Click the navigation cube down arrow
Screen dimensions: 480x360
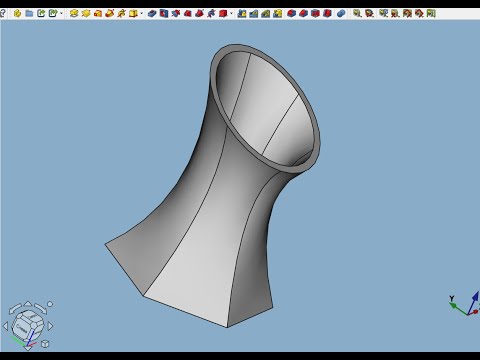pyautogui.click(x=28, y=348)
